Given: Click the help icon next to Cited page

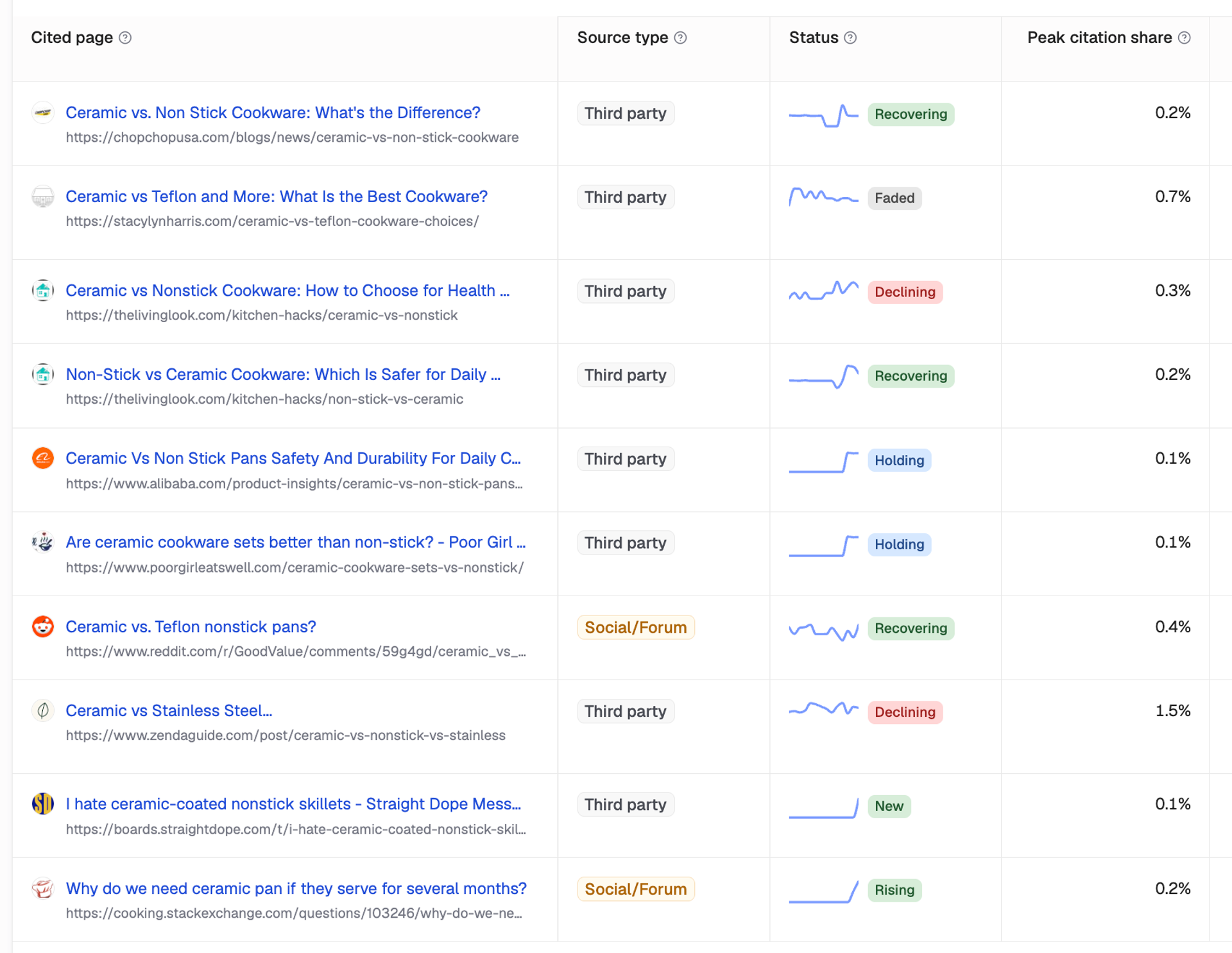Looking at the screenshot, I should tap(125, 38).
